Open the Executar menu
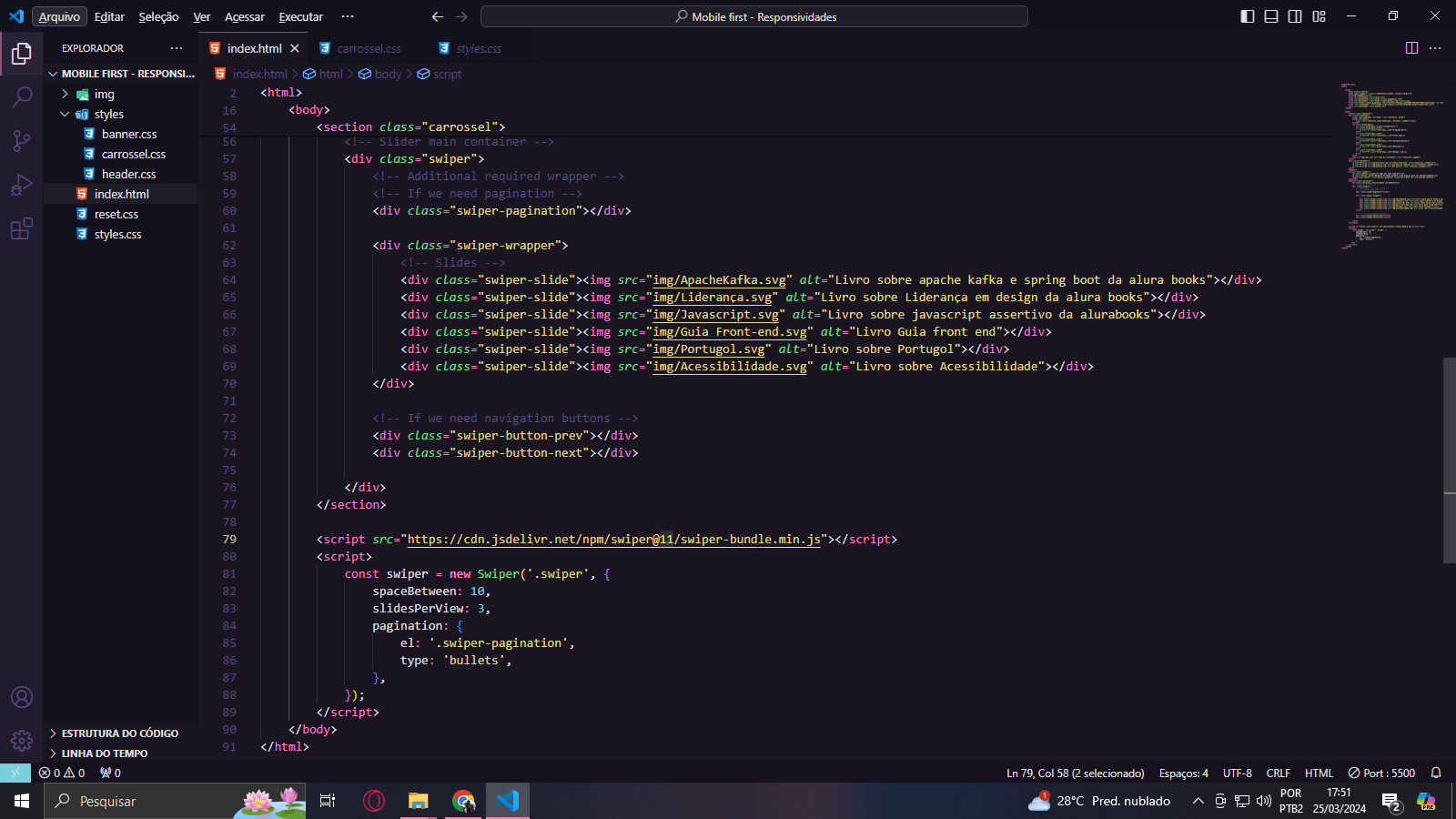This screenshot has height=819, width=1456. (300, 16)
